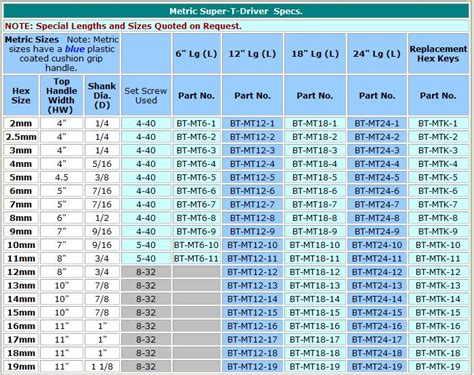Image resolution: width=474 pixels, height=375 pixels.
Task: Click part number BT-MT12-1
Action: coord(252,123)
